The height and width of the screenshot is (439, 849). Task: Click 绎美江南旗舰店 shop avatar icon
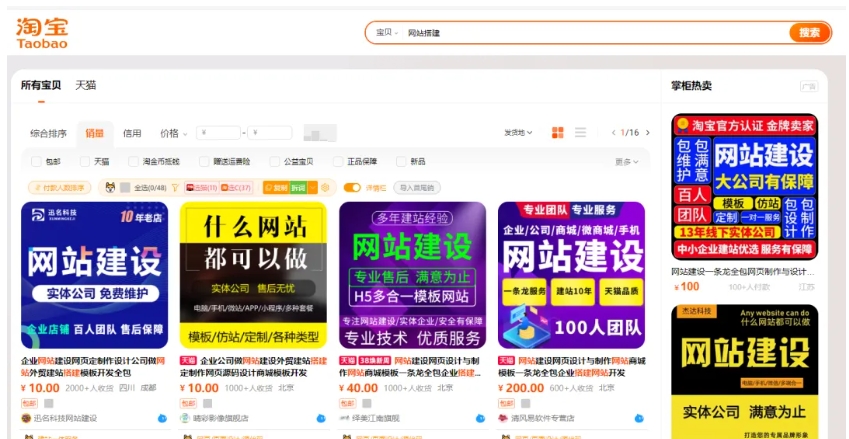coord(344,418)
